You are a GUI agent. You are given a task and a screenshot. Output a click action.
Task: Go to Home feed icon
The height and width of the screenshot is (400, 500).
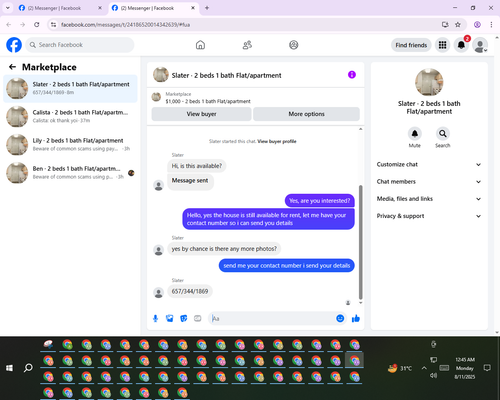[x=200, y=45]
